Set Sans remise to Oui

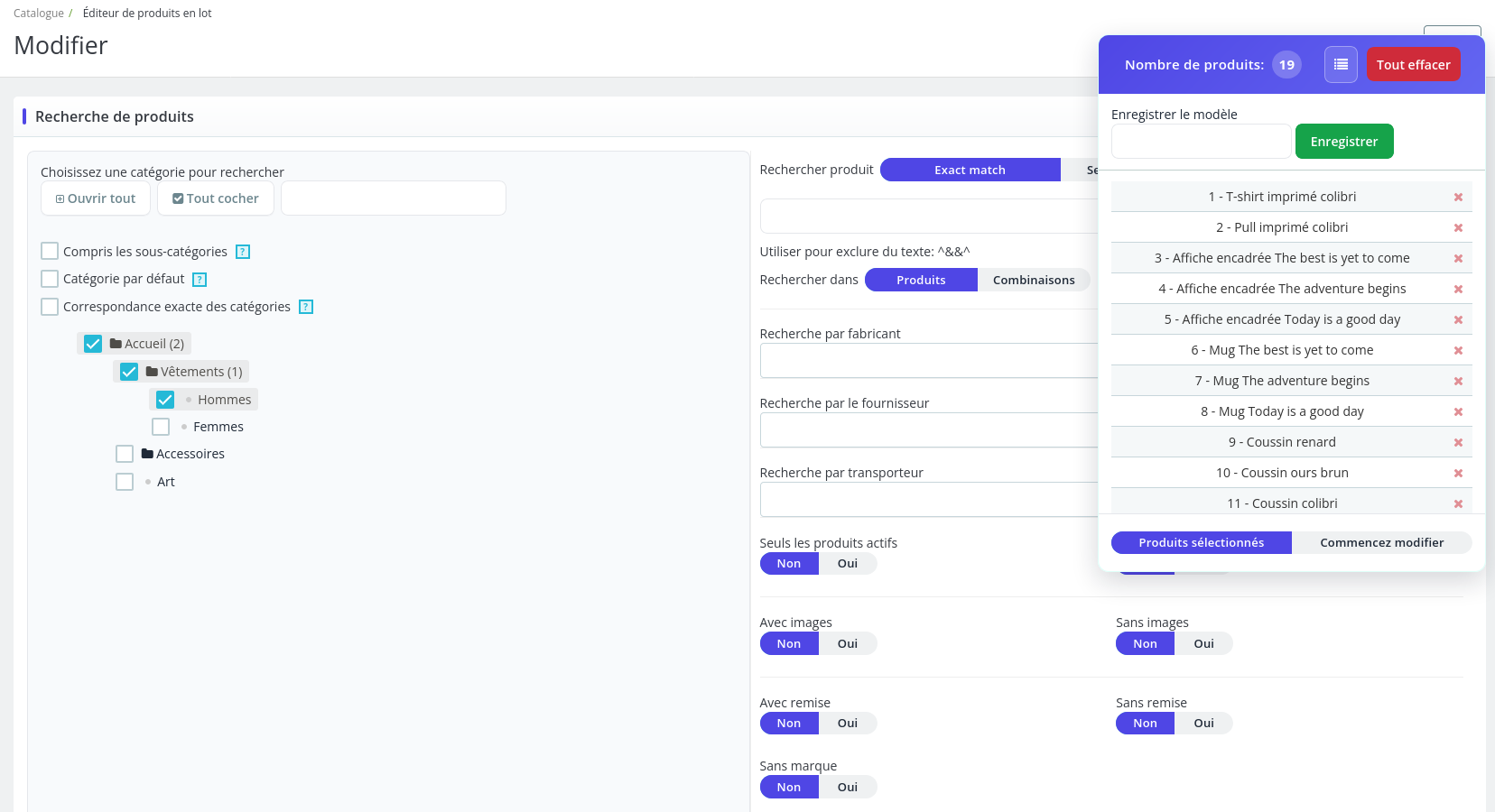(x=1203, y=724)
